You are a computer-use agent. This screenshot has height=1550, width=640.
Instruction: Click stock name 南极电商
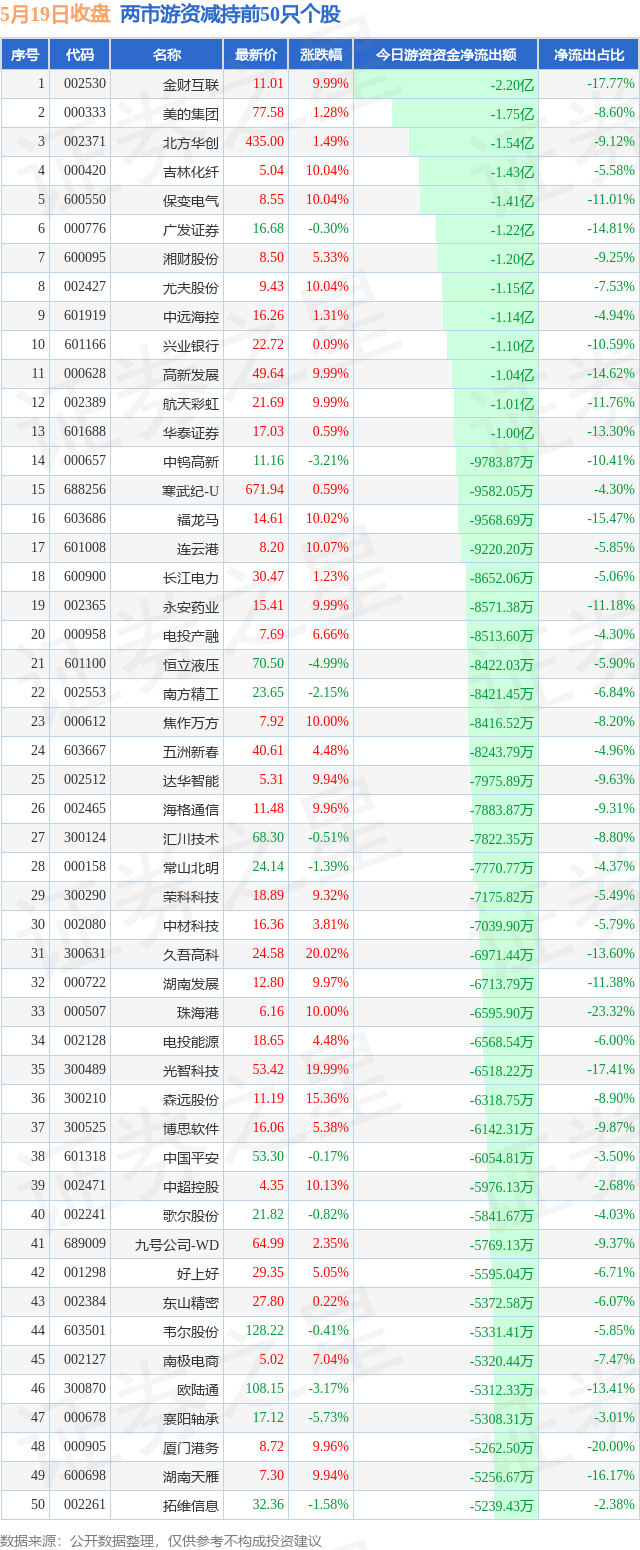tap(192, 1360)
